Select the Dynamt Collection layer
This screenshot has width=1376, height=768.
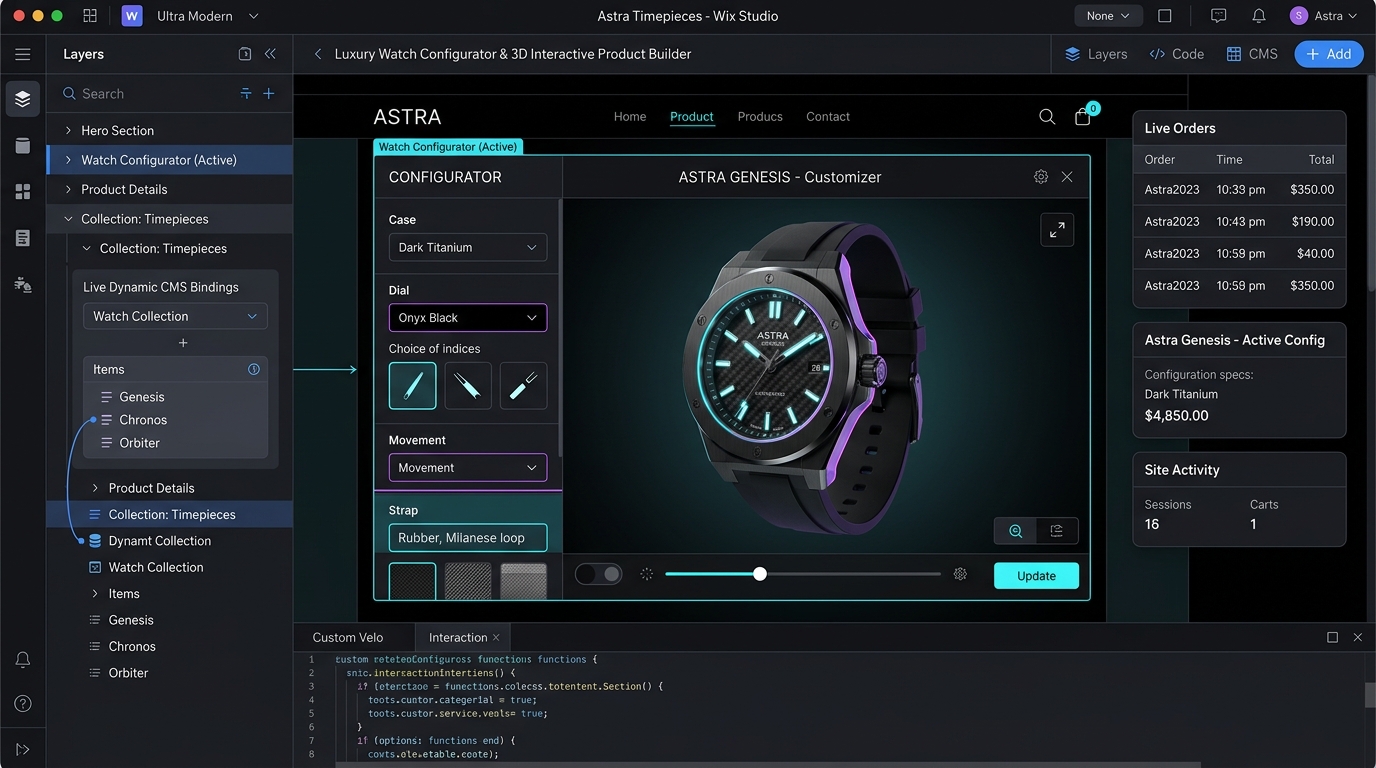160,541
